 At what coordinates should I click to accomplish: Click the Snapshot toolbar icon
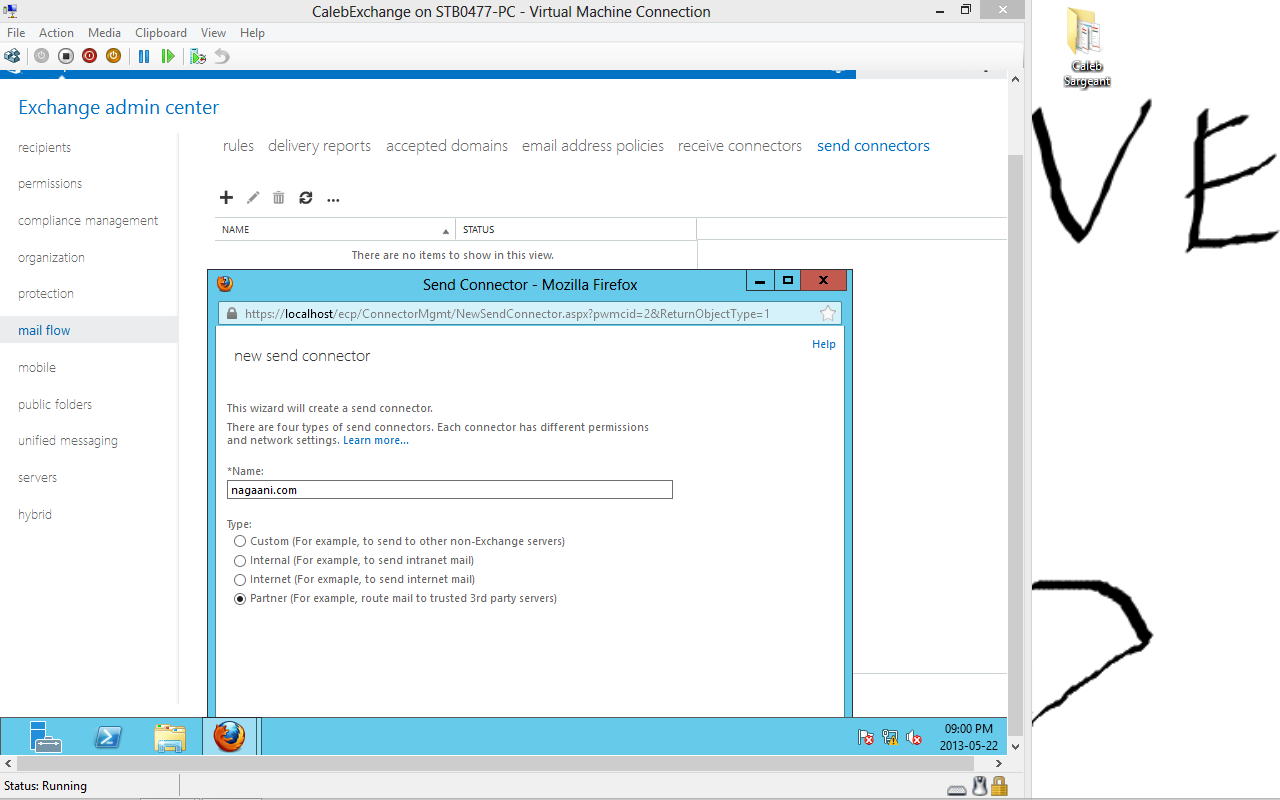(x=198, y=56)
